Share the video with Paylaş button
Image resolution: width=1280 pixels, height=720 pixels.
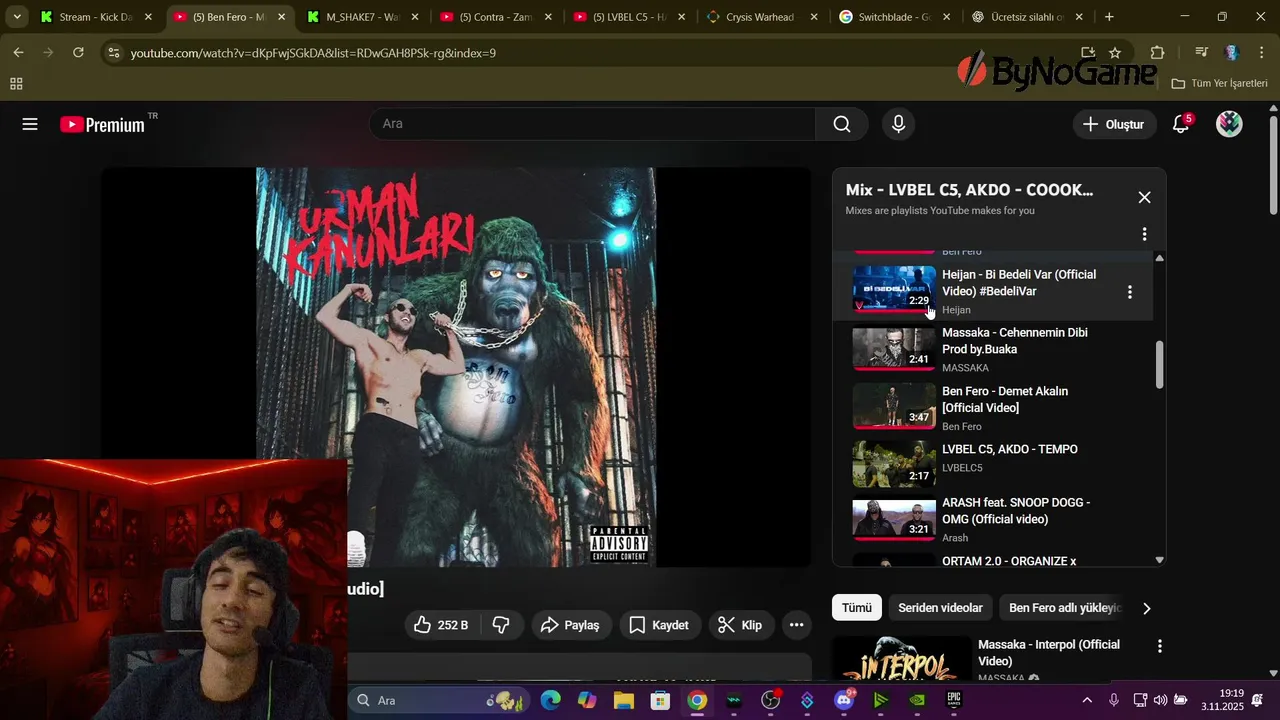coord(570,625)
